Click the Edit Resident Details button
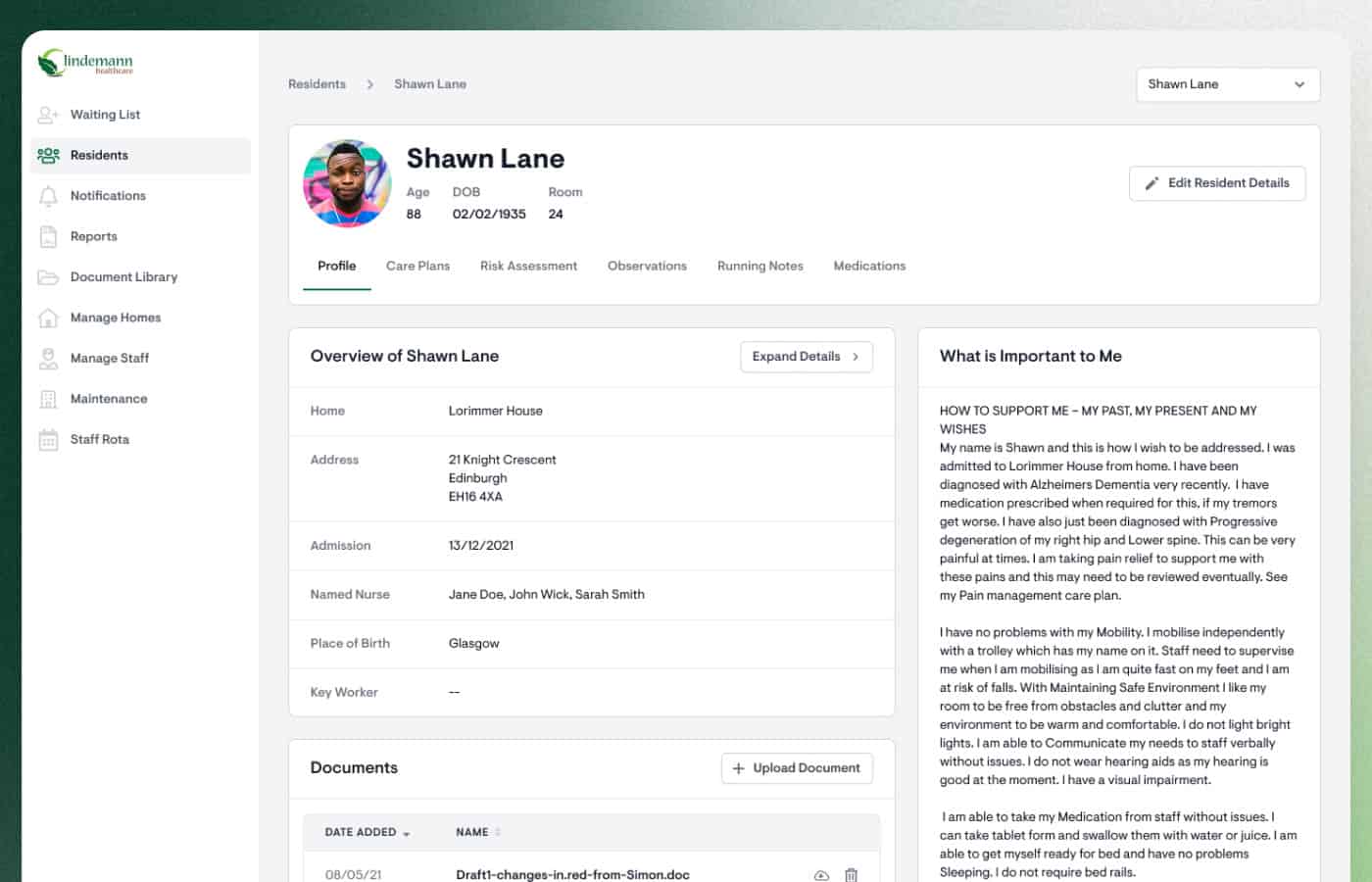 1217,183
